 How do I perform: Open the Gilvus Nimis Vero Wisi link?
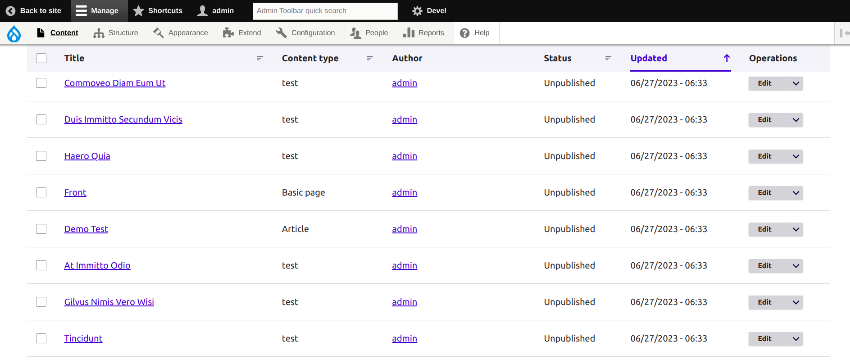109,302
